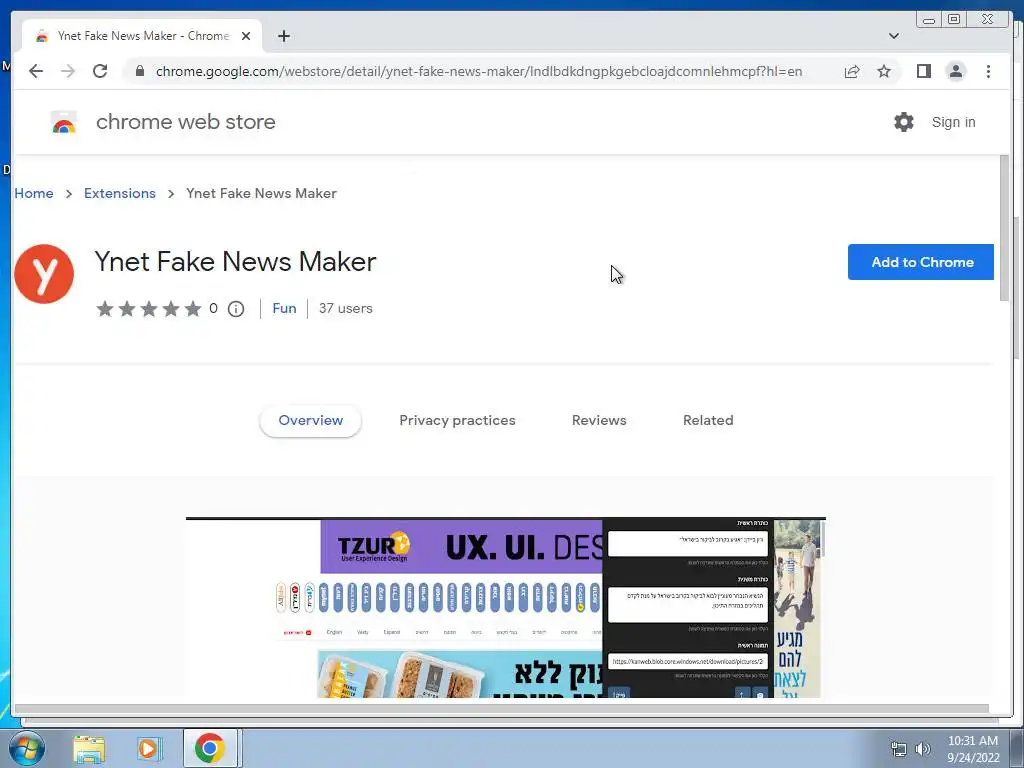
Task: Click 'Ynet Fake News Maker' heading
Action: pyautogui.click(x=235, y=261)
